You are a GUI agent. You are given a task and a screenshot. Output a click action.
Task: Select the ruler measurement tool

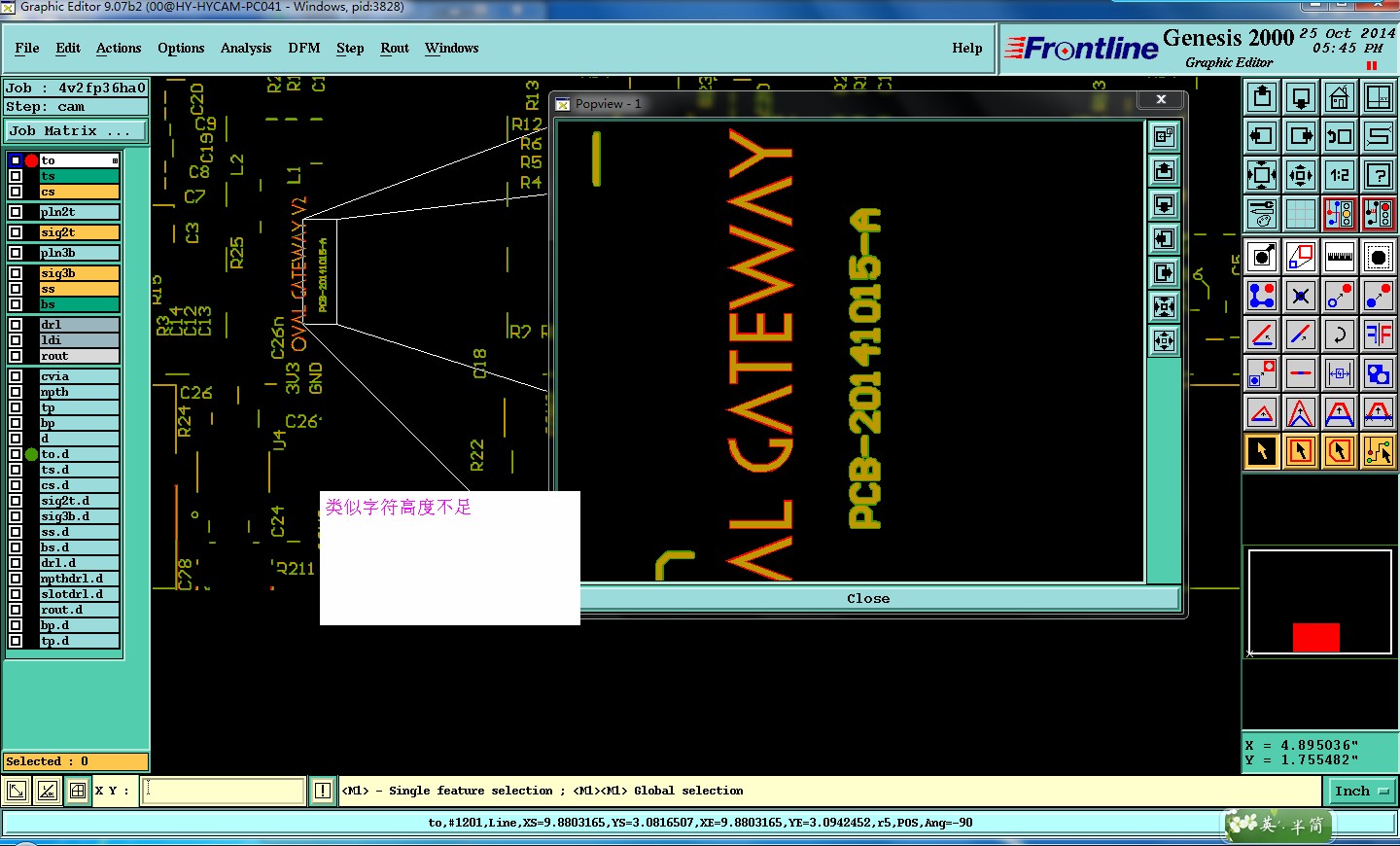point(1340,257)
